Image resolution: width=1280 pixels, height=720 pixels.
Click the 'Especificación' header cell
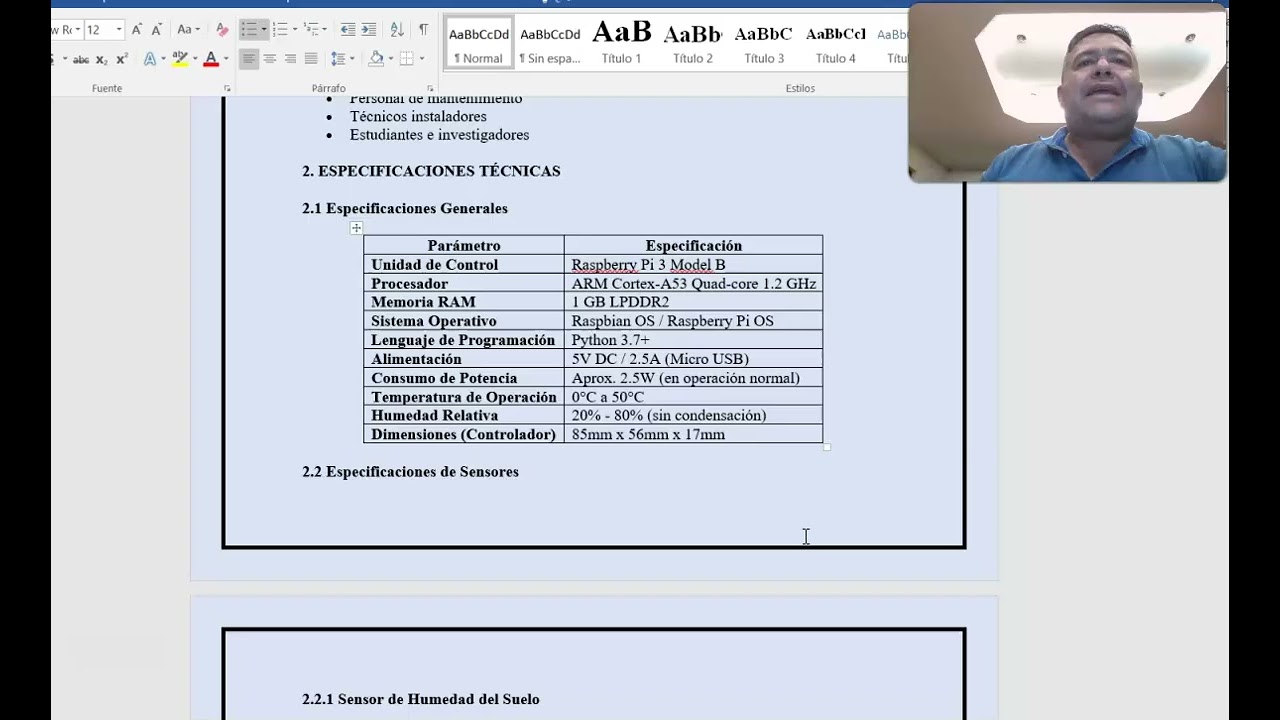click(694, 246)
